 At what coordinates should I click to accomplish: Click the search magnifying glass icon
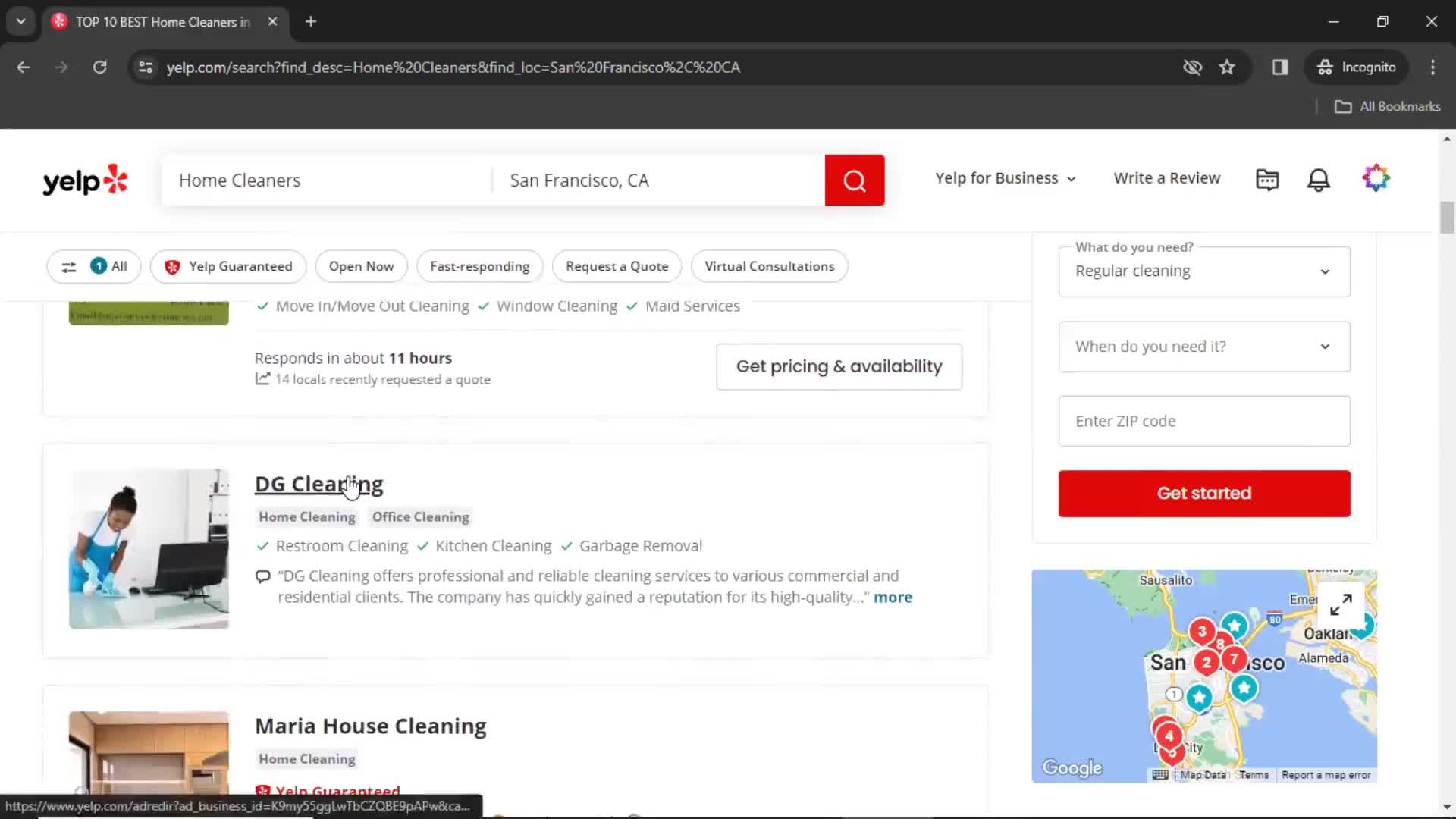tap(854, 180)
